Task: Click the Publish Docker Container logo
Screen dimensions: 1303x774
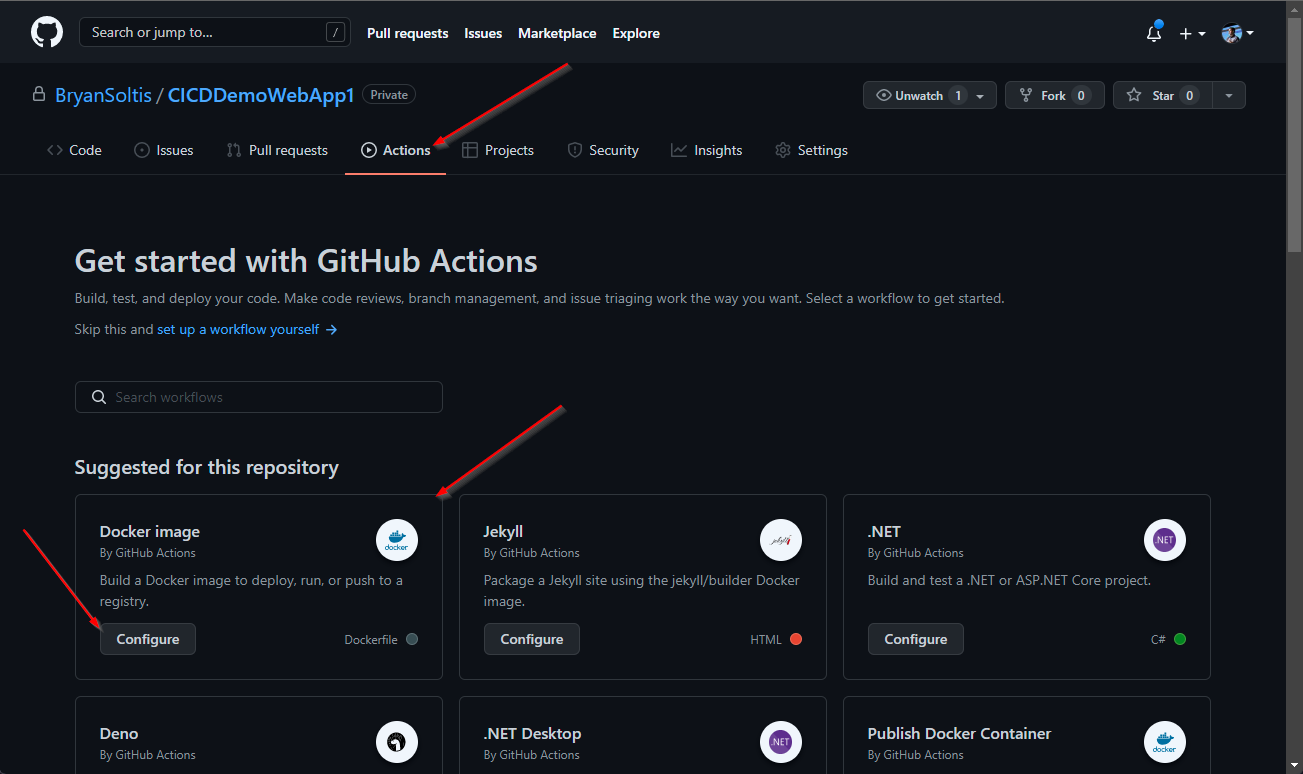Action: pyautogui.click(x=1165, y=743)
